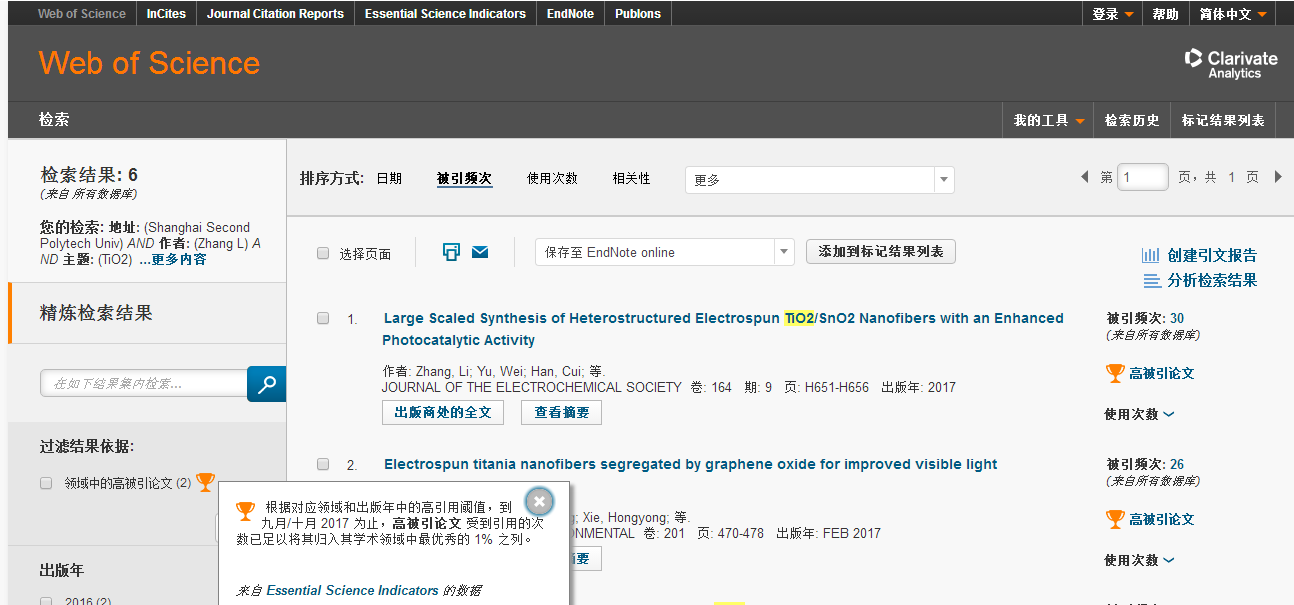Viewport: 1294px width, 605px height.
Task: Open Essential Science Indicators link in popup
Action: [352, 590]
